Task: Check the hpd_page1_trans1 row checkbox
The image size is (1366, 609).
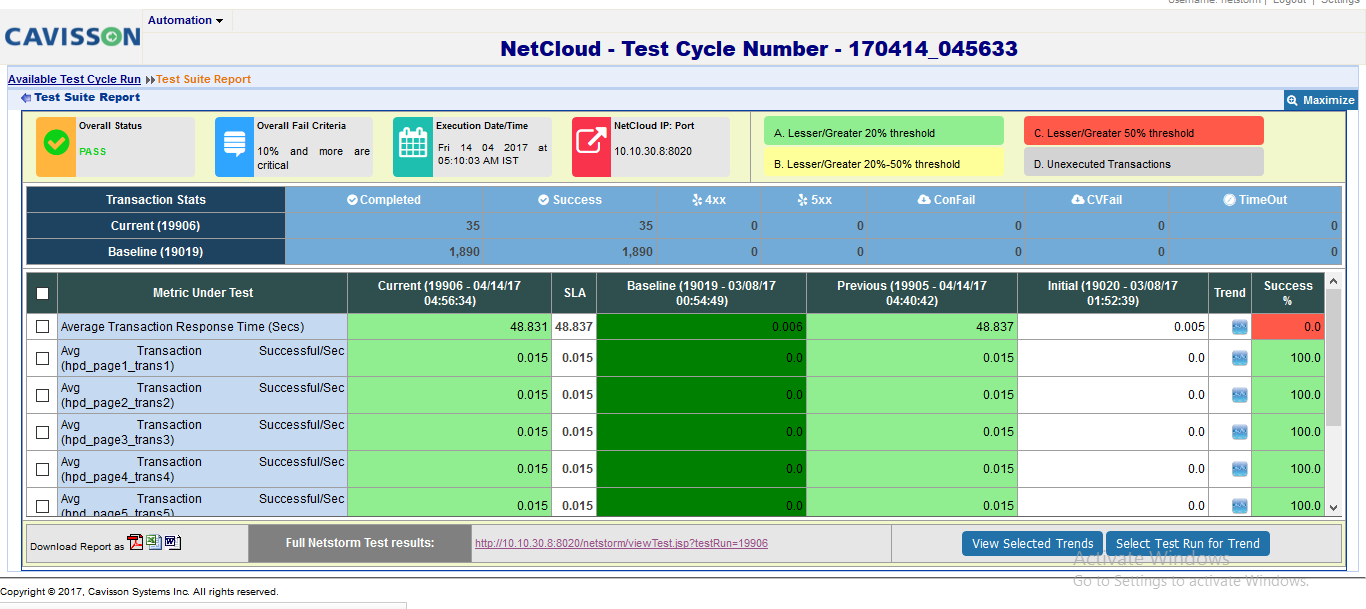Action: point(42,358)
